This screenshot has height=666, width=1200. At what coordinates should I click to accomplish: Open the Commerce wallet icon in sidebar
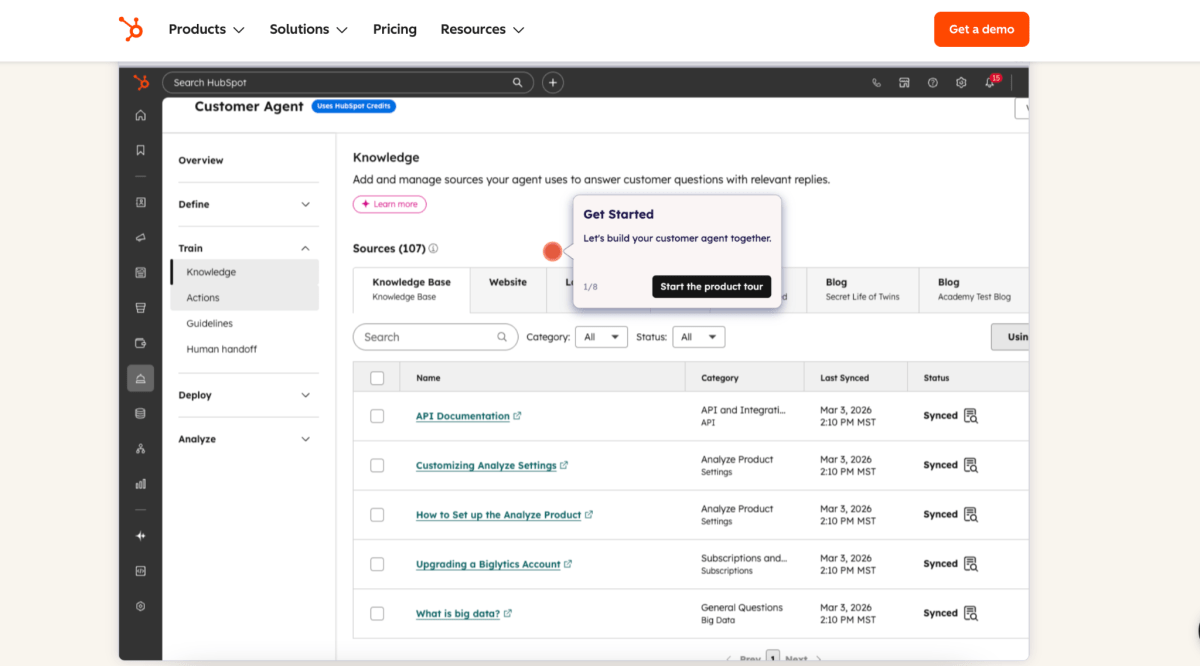pyautogui.click(x=140, y=343)
